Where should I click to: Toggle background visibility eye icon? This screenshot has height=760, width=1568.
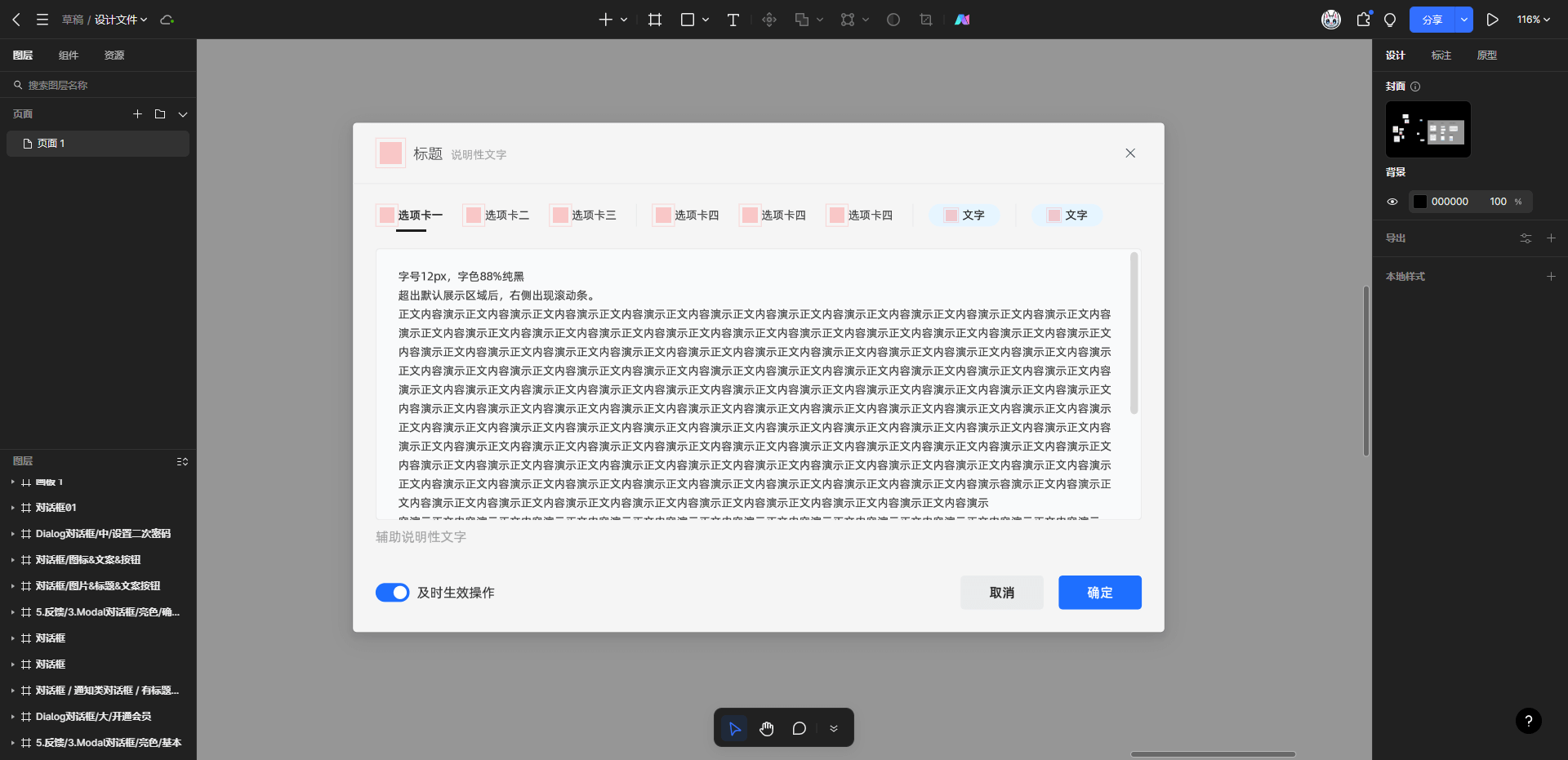coord(1392,202)
